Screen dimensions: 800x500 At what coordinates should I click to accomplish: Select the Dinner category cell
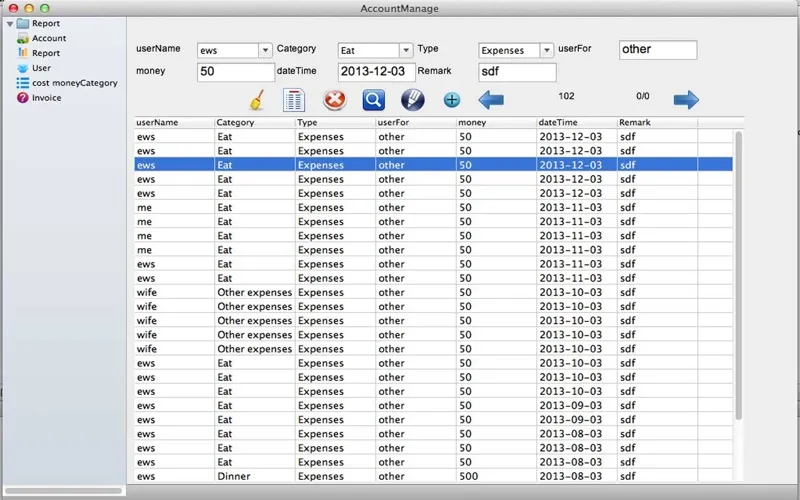coord(255,476)
